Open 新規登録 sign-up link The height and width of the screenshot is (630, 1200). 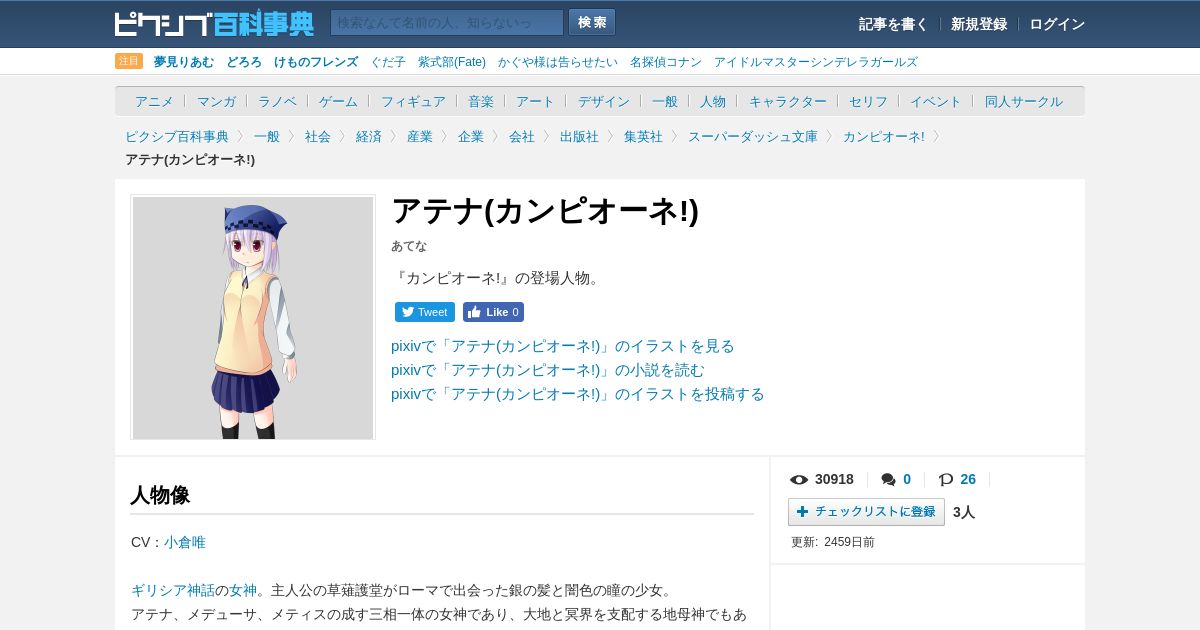pyautogui.click(x=979, y=24)
